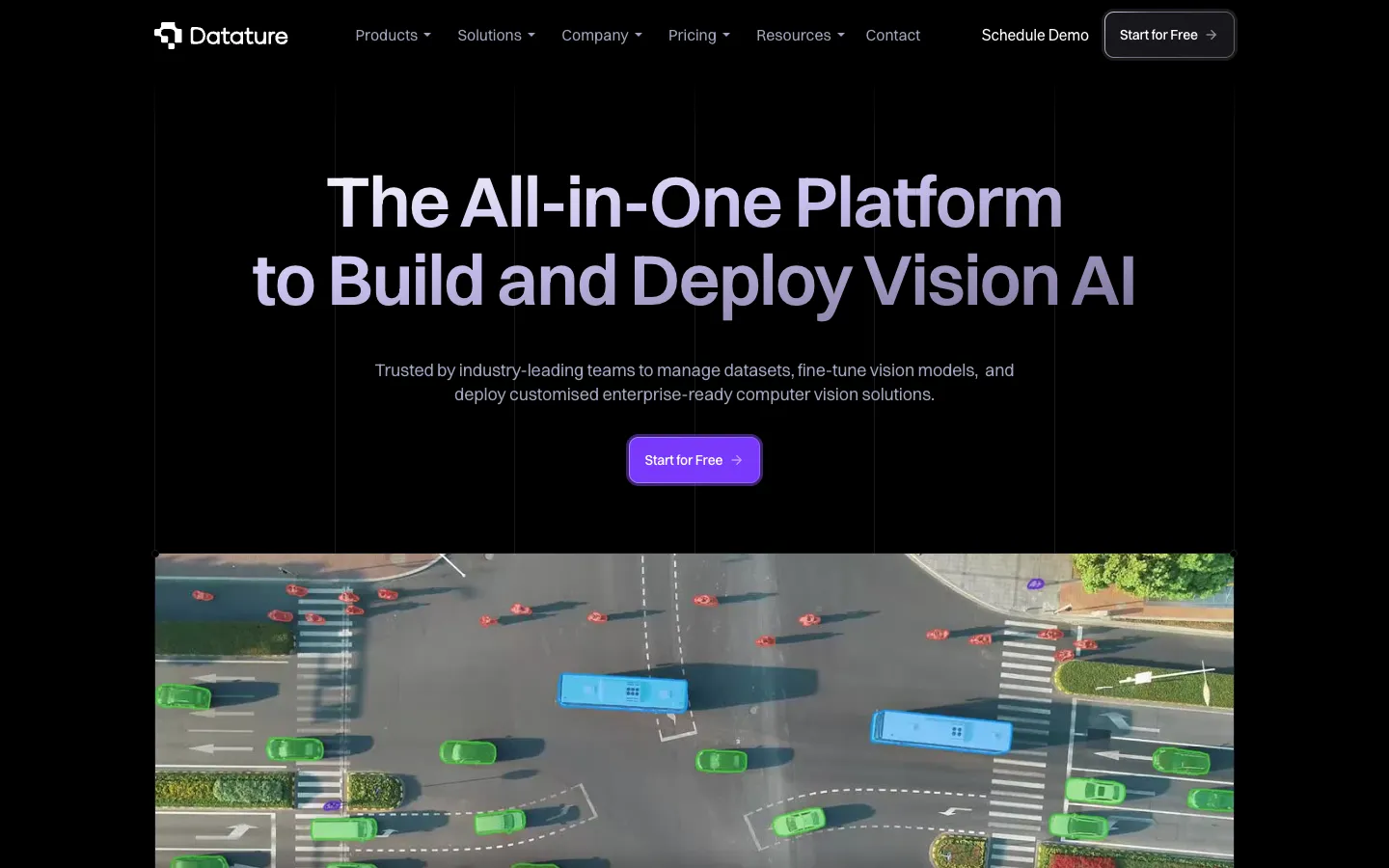Viewport: 1389px width, 868px height.
Task: Click the header Start for Free button
Action: [1169, 35]
